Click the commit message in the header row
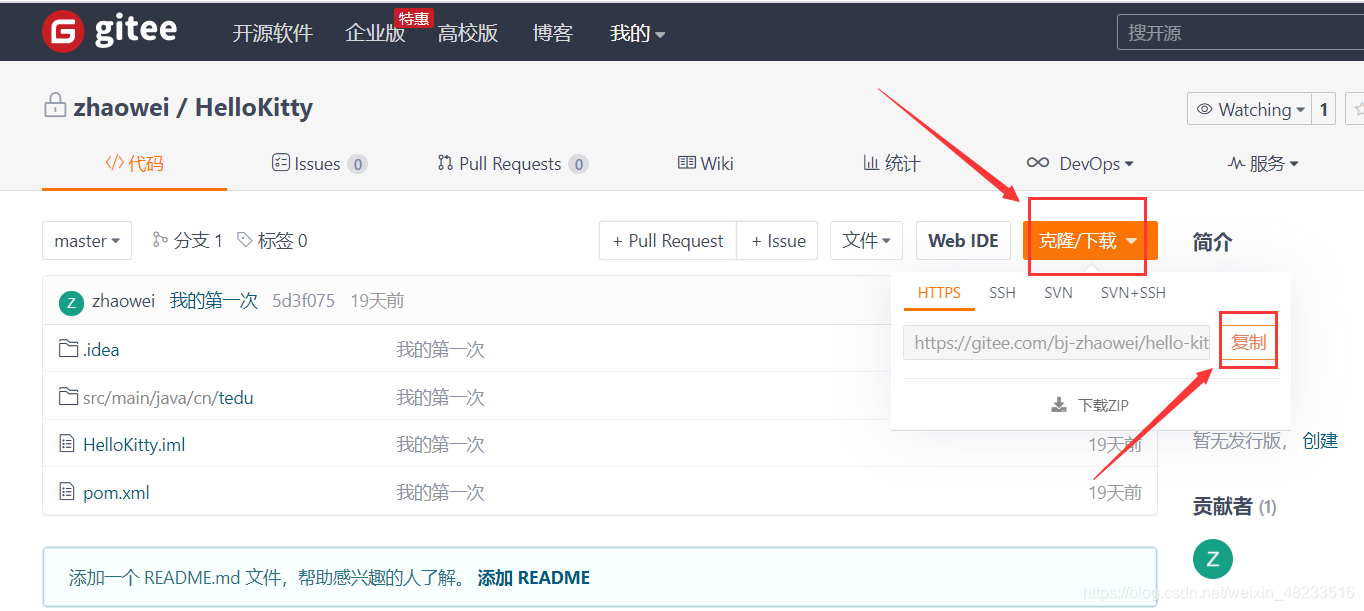Viewport: 1364px width, 611px height. tap(214, 300)
